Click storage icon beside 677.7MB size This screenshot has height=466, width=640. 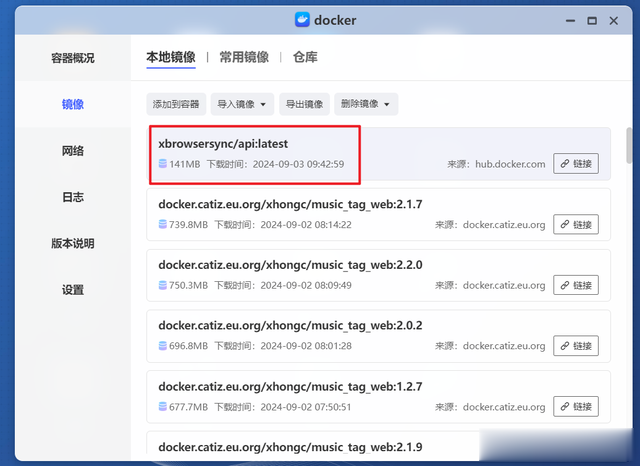tap(162, 407)
